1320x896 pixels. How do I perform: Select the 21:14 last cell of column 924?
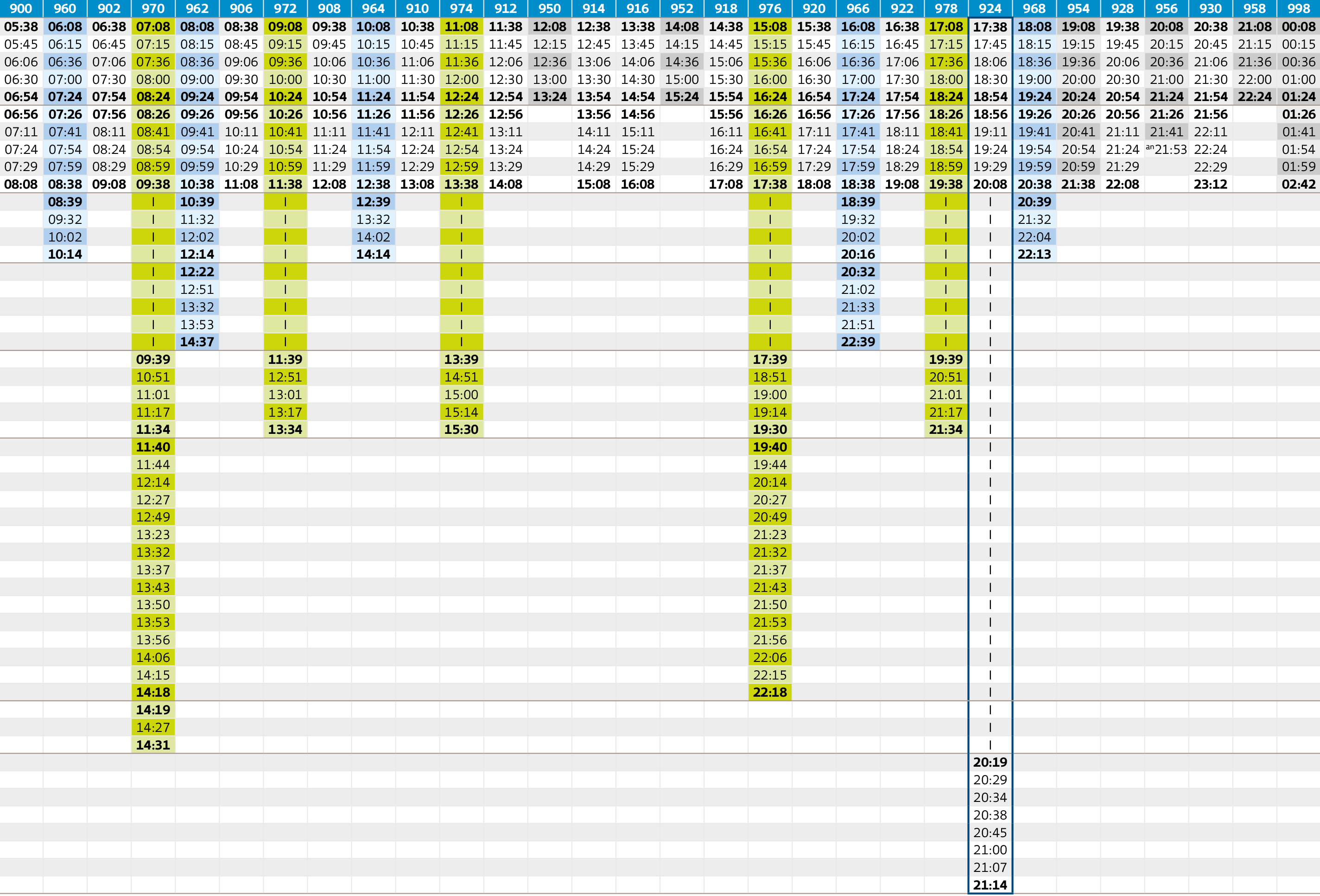[990, 885]
